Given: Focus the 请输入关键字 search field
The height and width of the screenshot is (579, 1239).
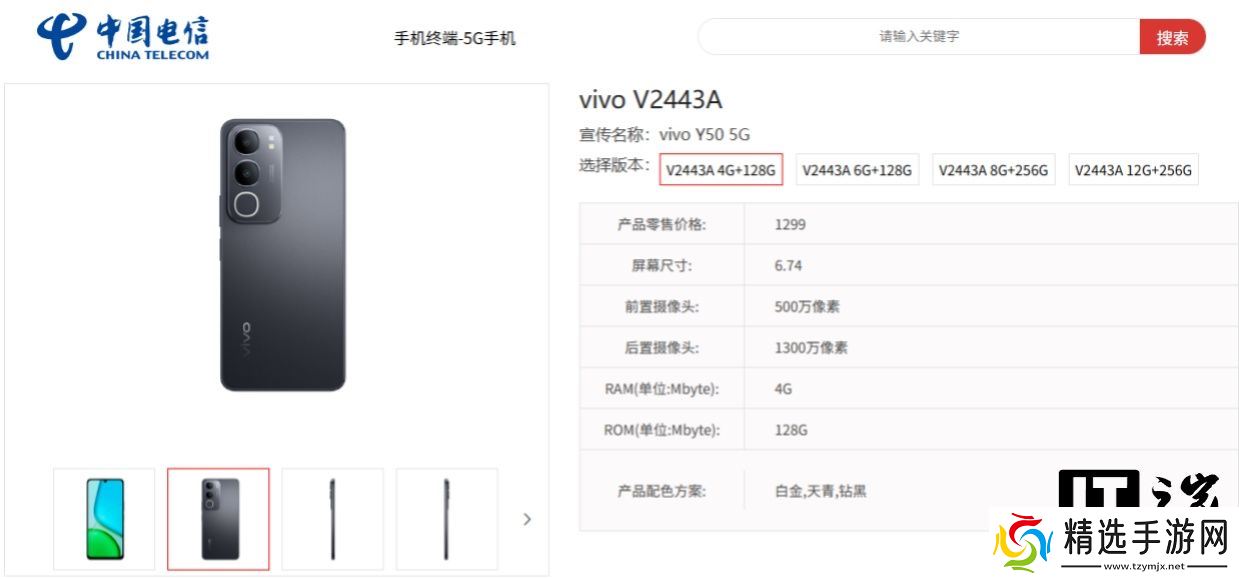Looking at the screenshot, I should click(x=919, y=37).
